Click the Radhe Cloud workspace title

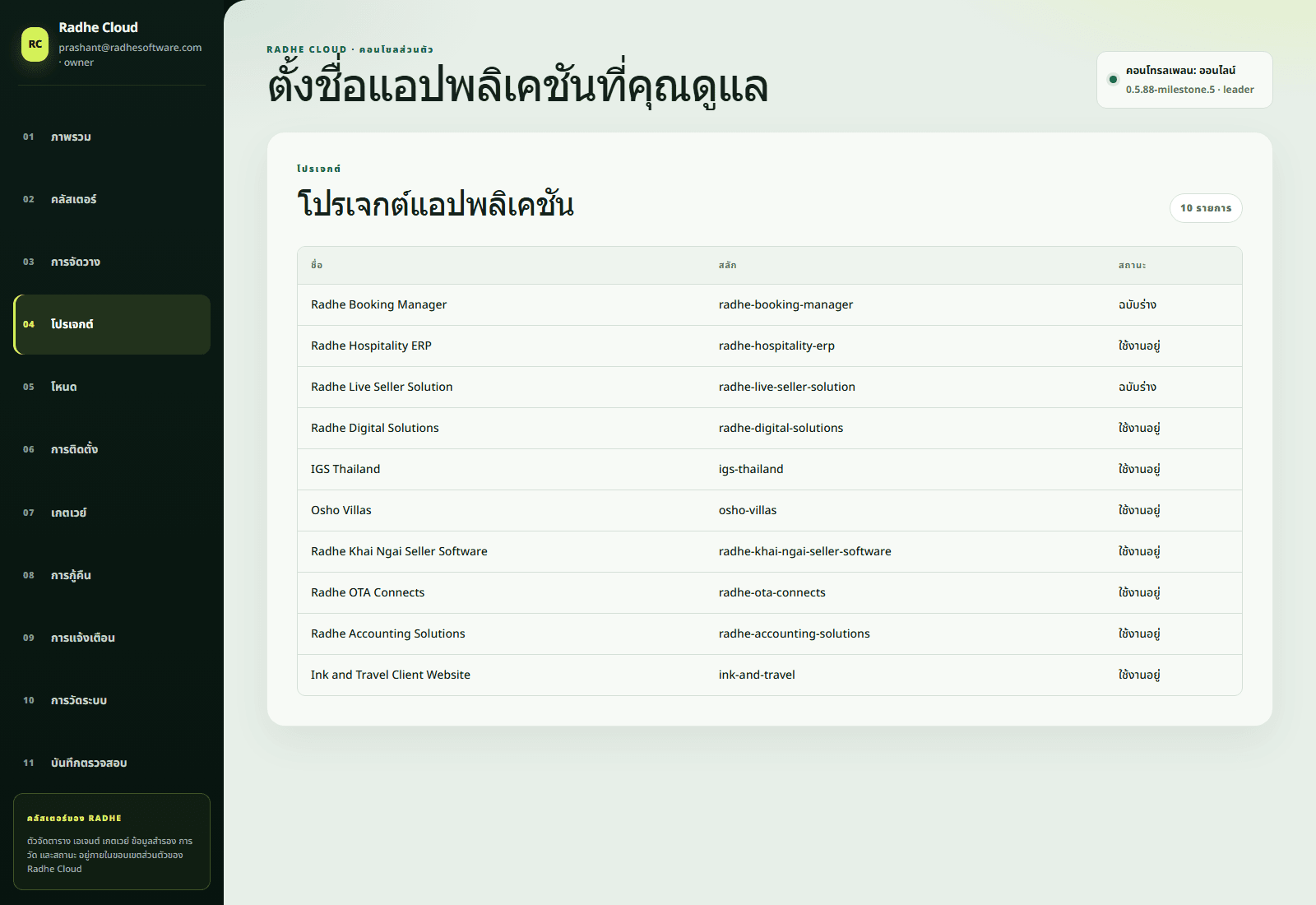click(x=99, y=27)
